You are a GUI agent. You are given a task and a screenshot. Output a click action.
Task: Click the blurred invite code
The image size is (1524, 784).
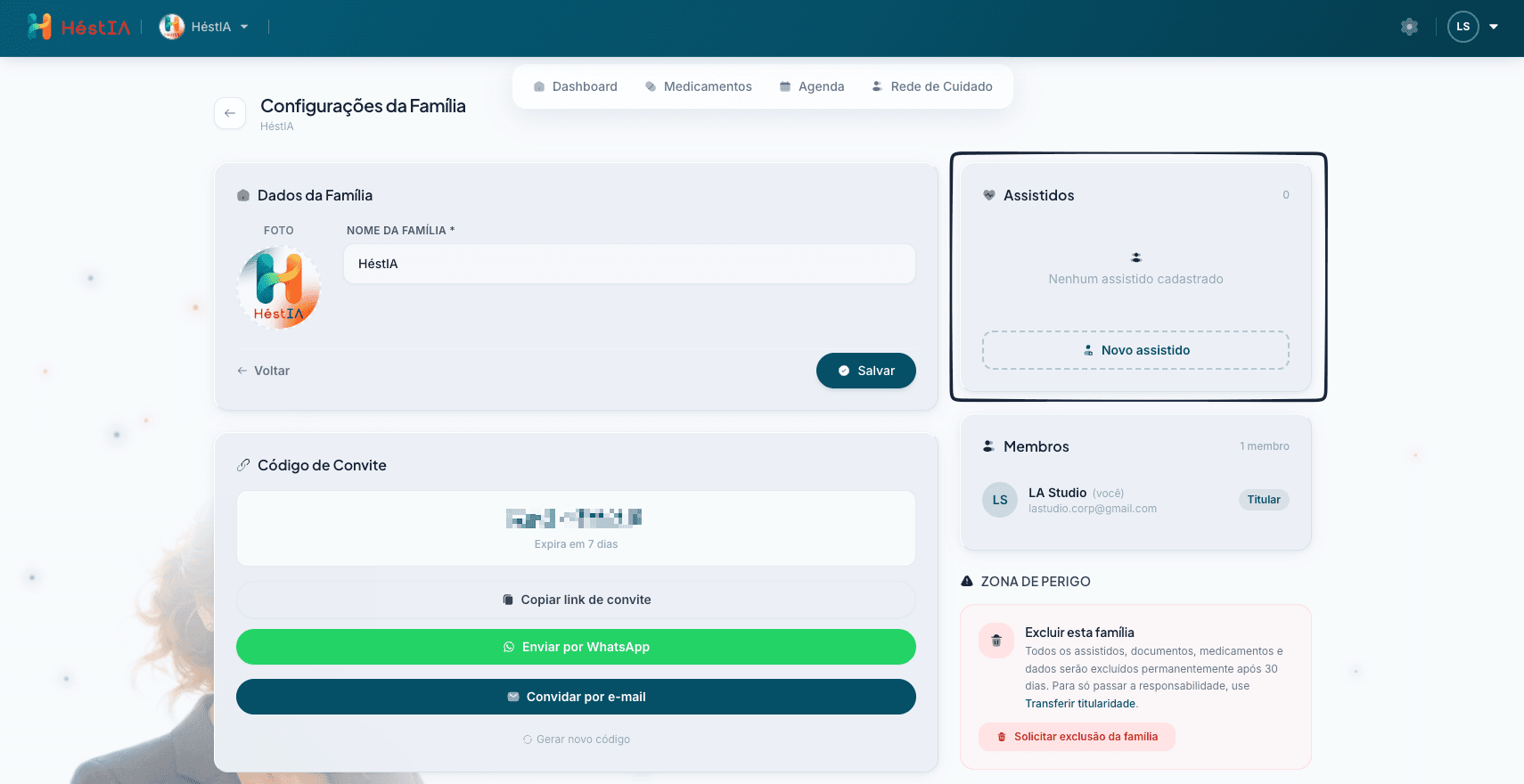click(574, 518)
